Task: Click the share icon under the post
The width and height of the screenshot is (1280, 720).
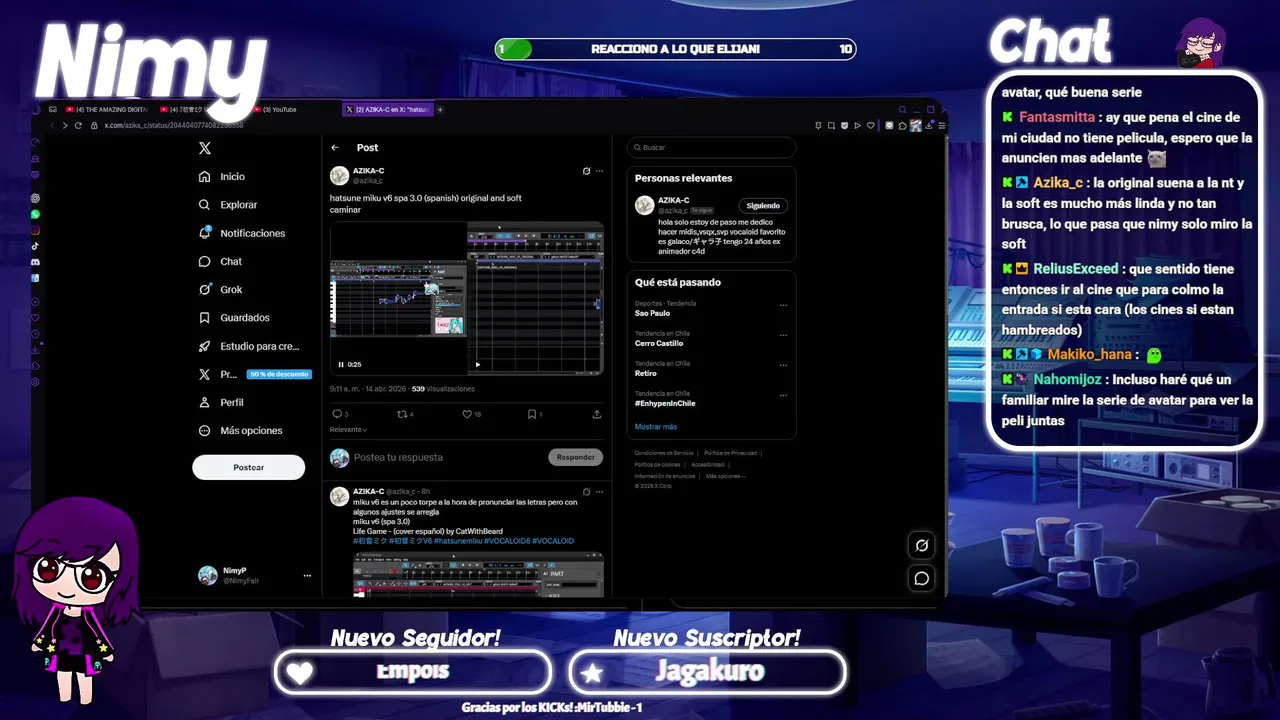Action: pos(597,414)
